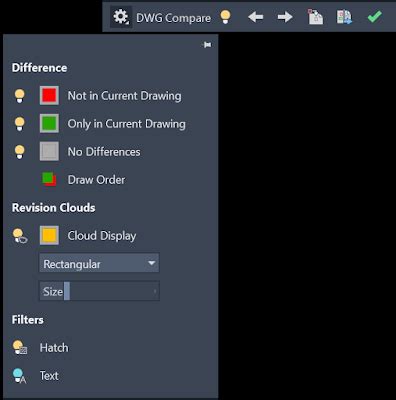Screen dimensions: 396x400
Task: Click the Only in Current Drawing label
Action: 127,124
